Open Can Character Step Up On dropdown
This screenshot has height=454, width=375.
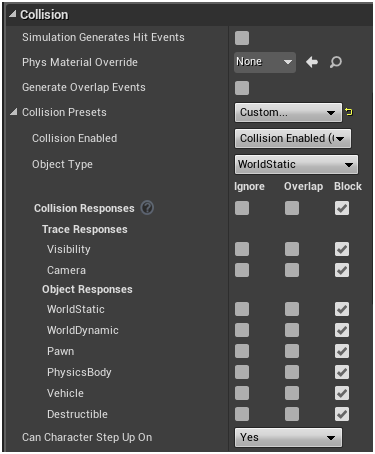pos(288,437)
